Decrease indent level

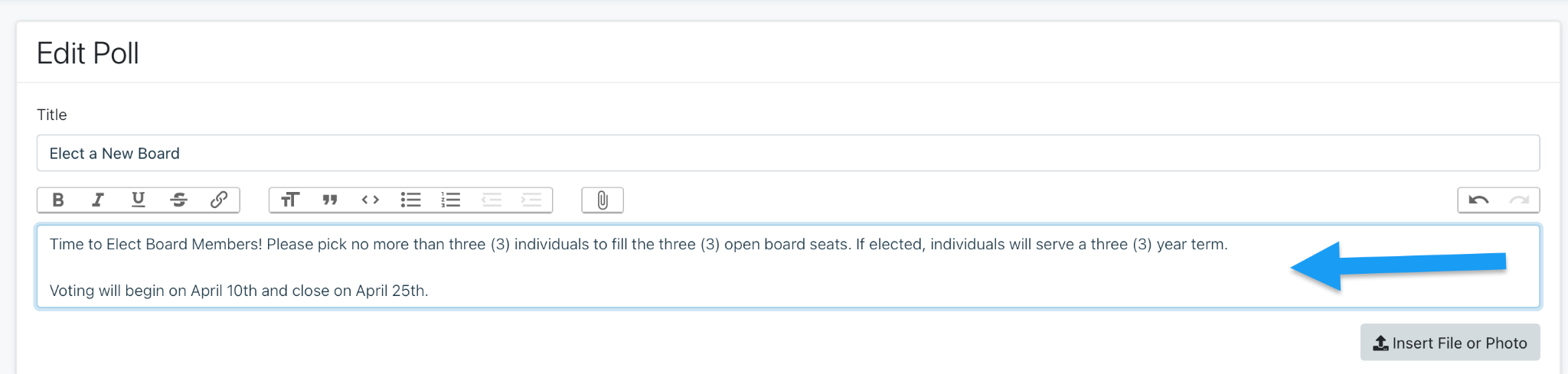coord(492,200)
